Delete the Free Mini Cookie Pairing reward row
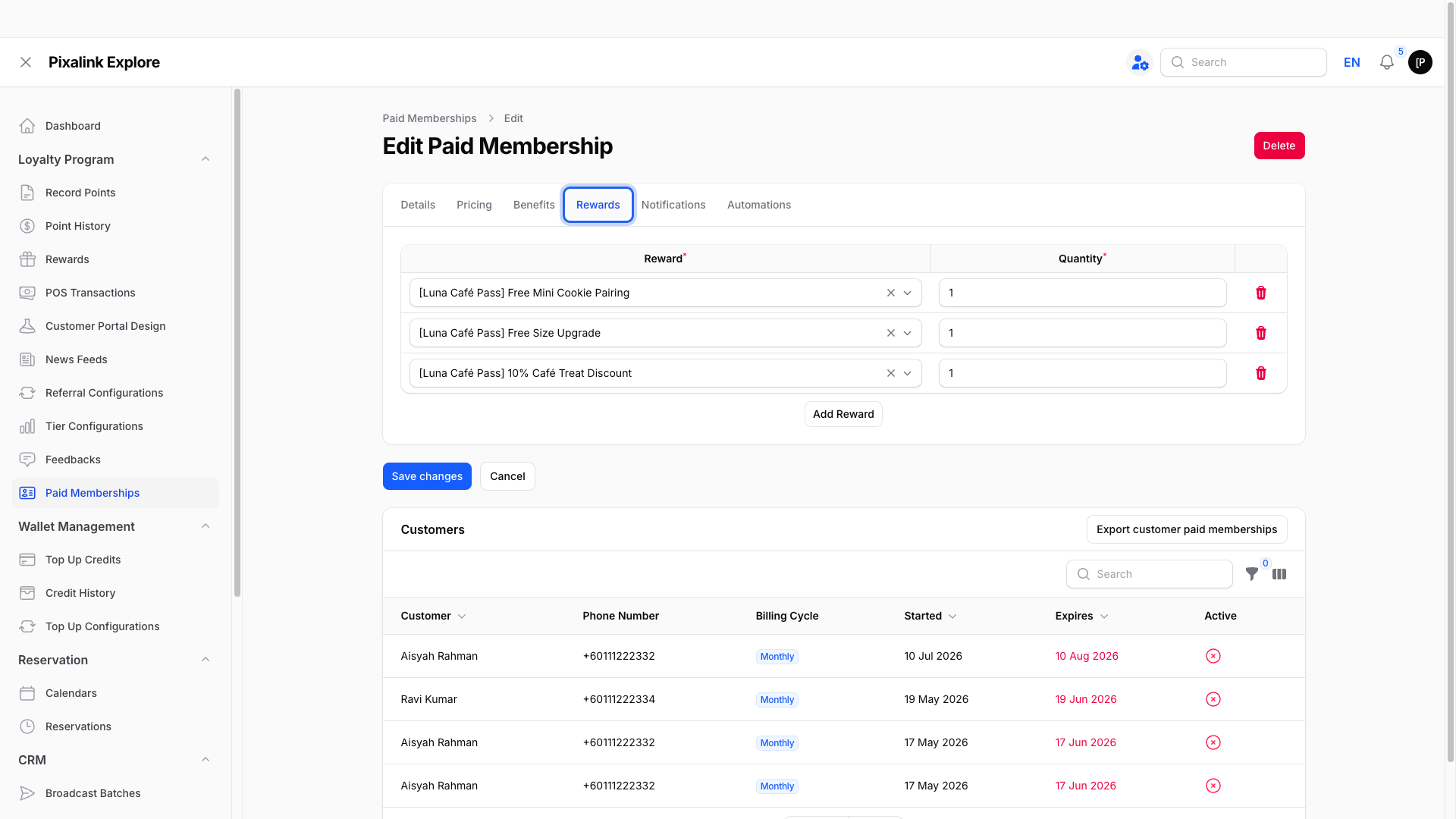1456x819 pixels. pyautogui.click(x=1261, y=293)
